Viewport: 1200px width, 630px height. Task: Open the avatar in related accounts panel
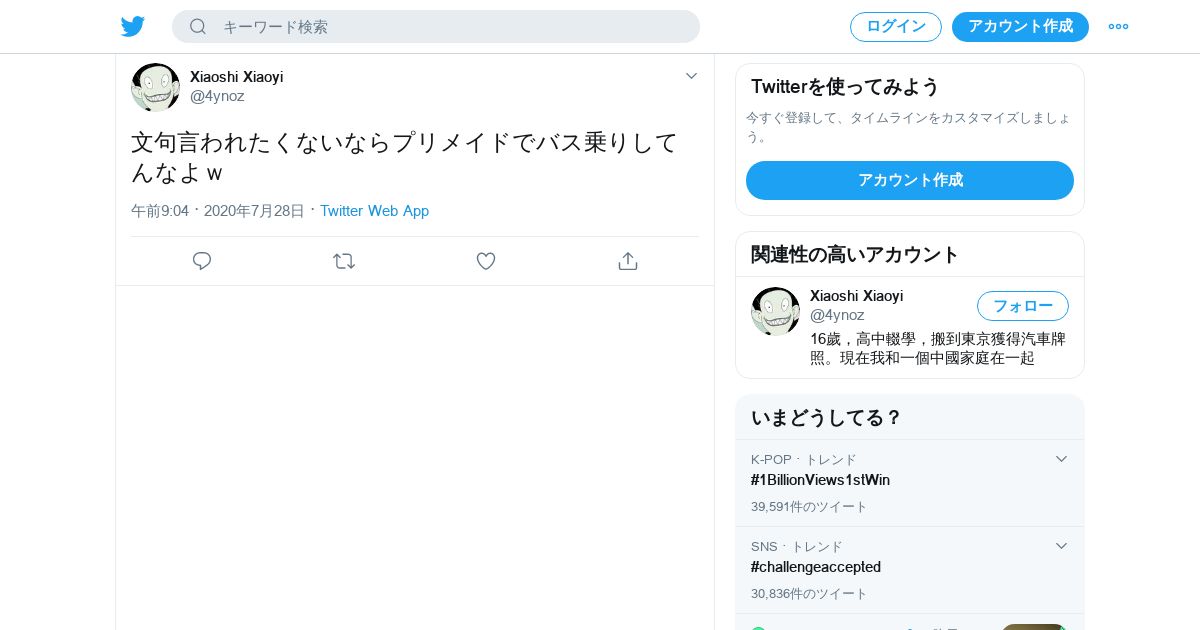click(x=775, y=311)
